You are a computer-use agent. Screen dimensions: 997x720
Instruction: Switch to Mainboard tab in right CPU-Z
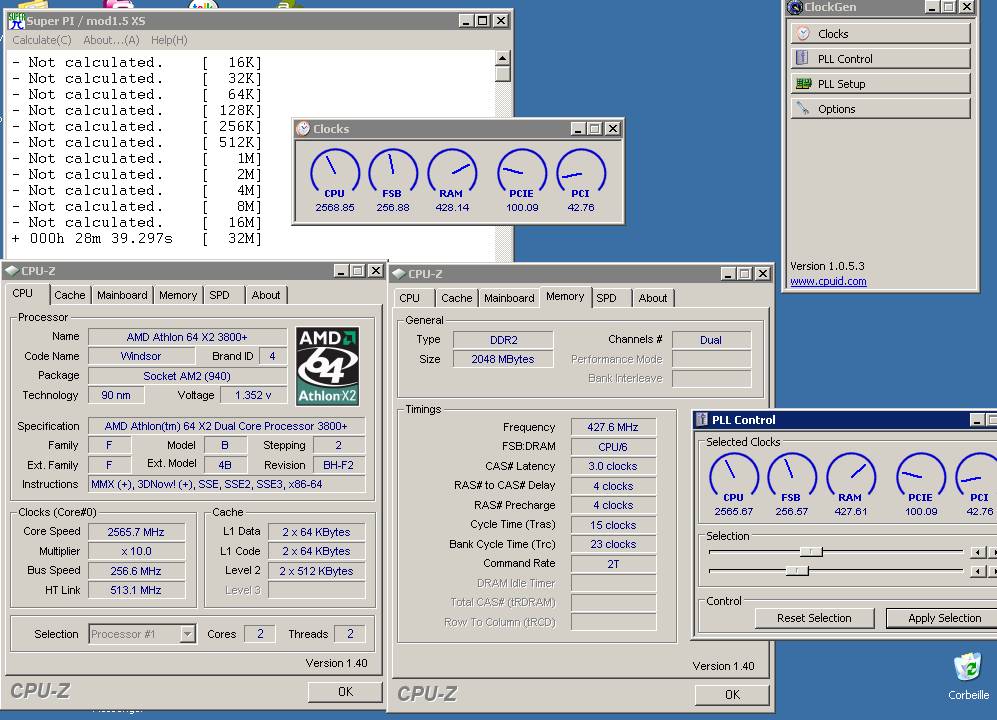[509, 298]
